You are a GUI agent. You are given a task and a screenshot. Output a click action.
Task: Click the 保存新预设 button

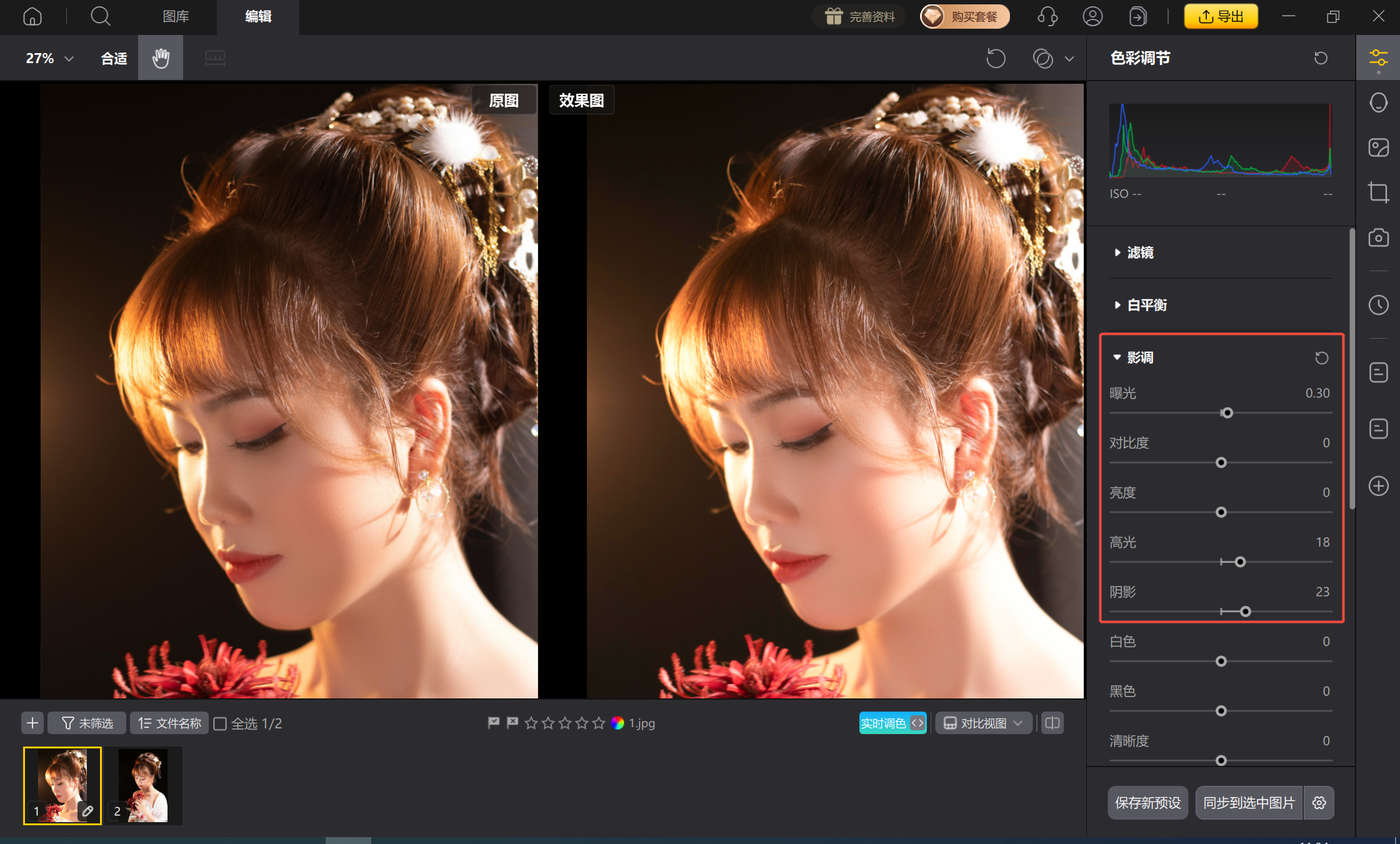point(1147,803)
